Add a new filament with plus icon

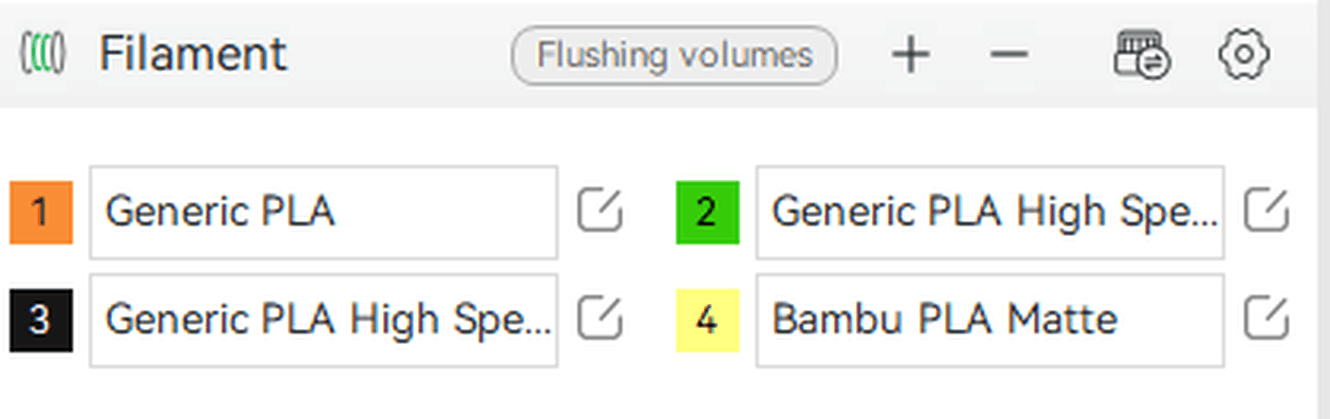click(910, 55)
